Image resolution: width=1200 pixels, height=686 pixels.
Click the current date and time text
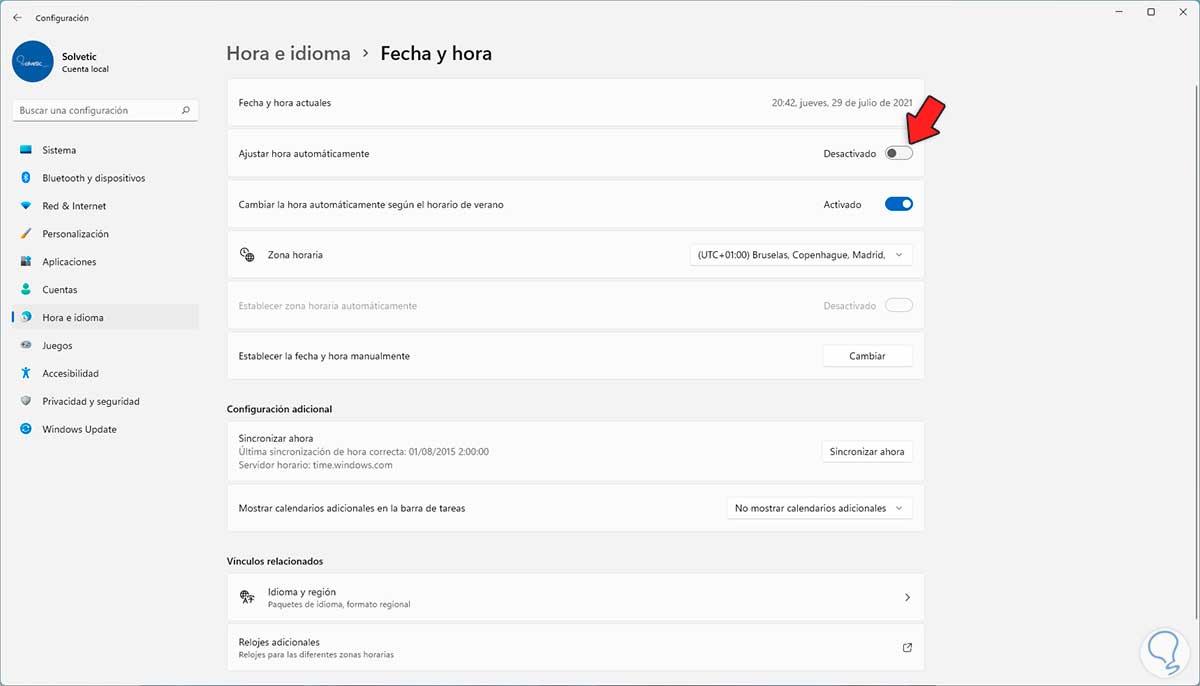pos(842,103)
